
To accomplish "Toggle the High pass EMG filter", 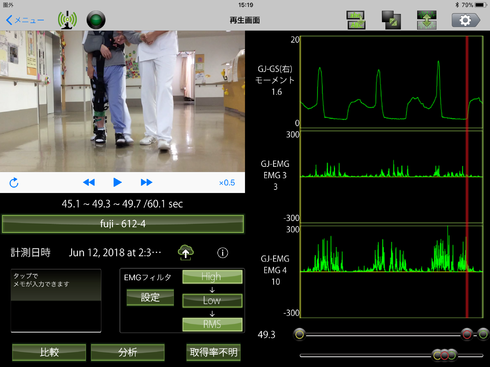I will [x=212, y=277].
